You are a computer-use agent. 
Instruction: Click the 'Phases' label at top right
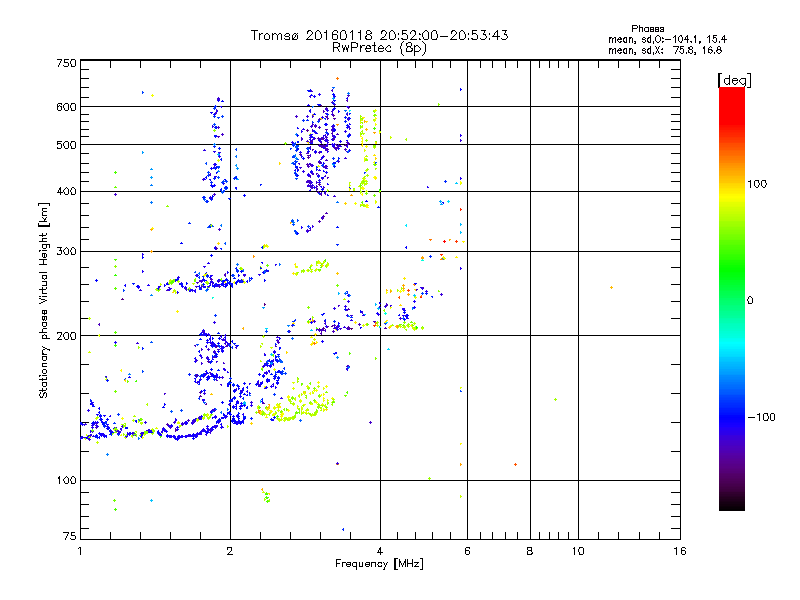pyautogui.click(x=647, y=29)
